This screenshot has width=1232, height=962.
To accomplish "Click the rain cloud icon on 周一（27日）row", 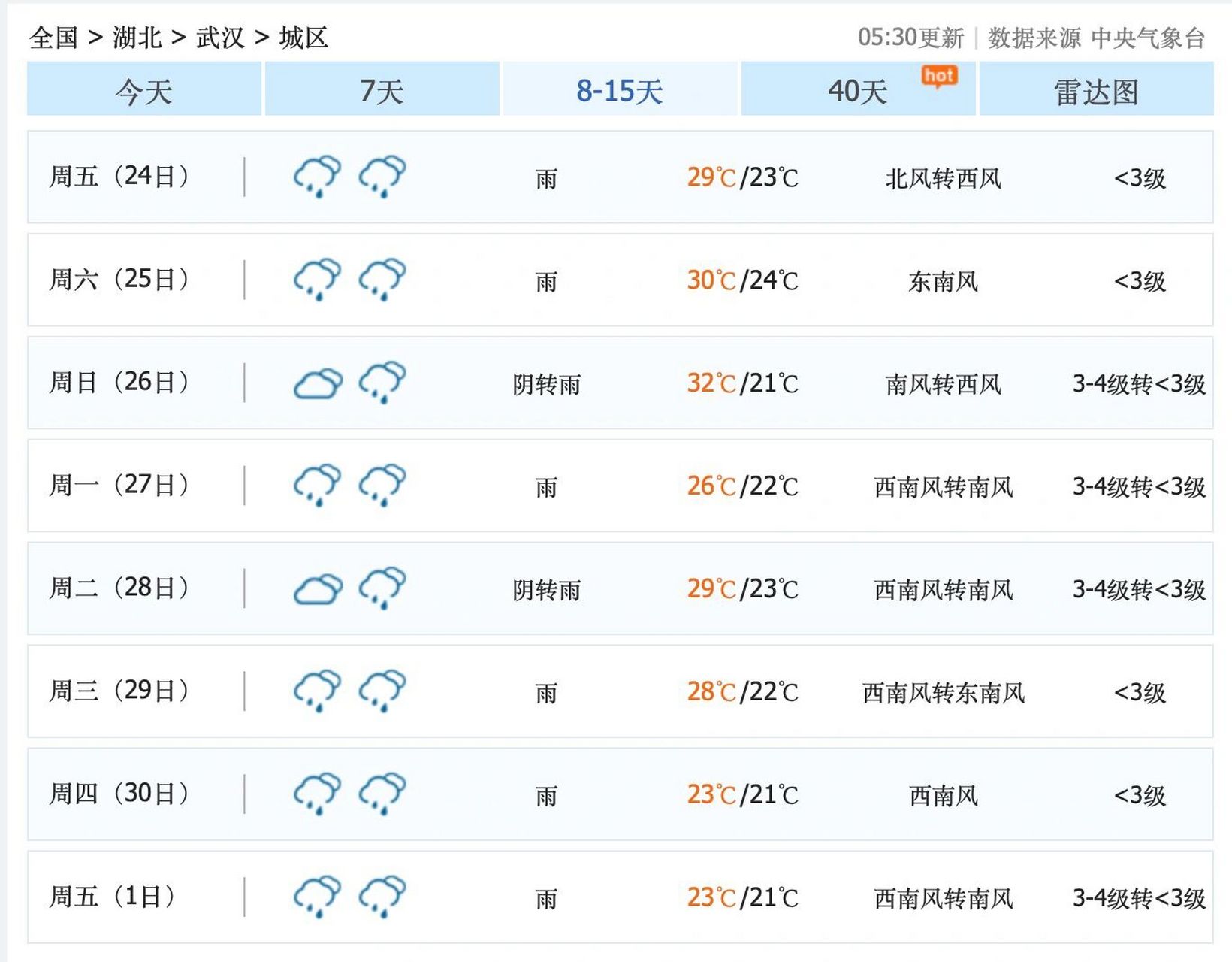I will 317,485.
